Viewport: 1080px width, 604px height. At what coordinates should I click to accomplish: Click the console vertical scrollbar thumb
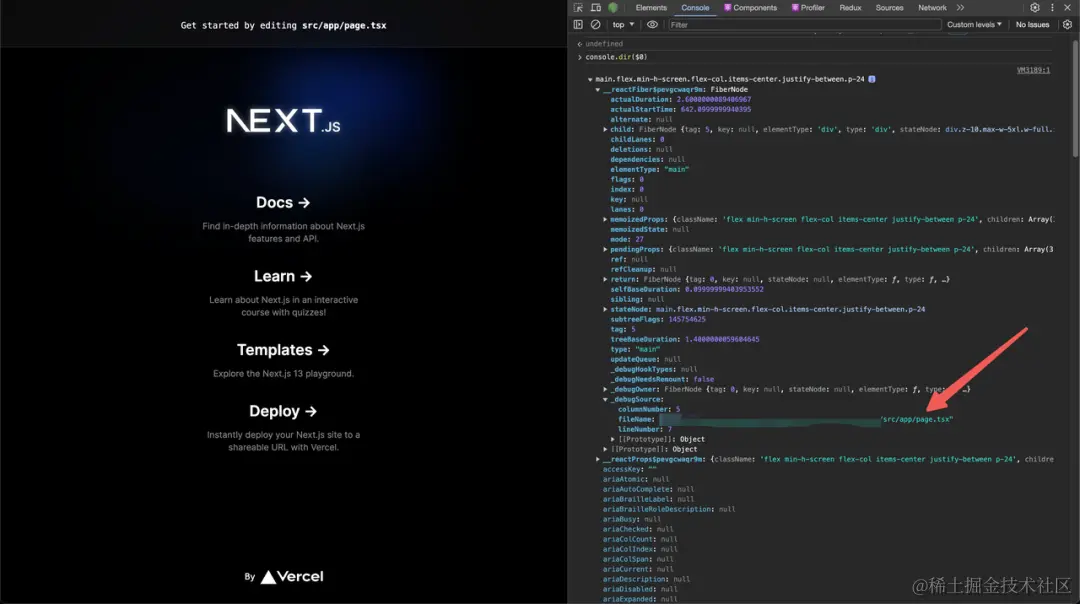pos(1075,98)
